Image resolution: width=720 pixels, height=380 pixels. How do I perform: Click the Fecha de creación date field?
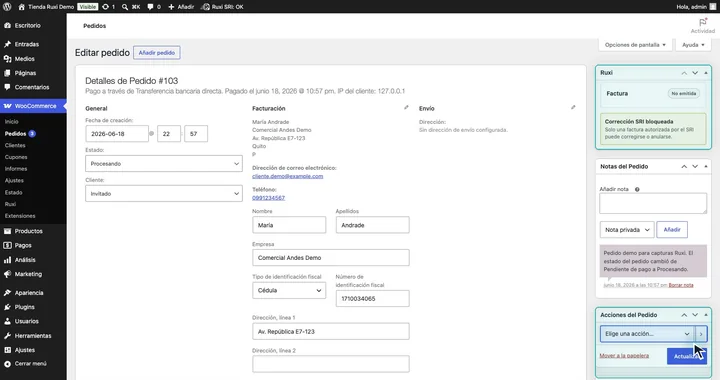[117, 134]
